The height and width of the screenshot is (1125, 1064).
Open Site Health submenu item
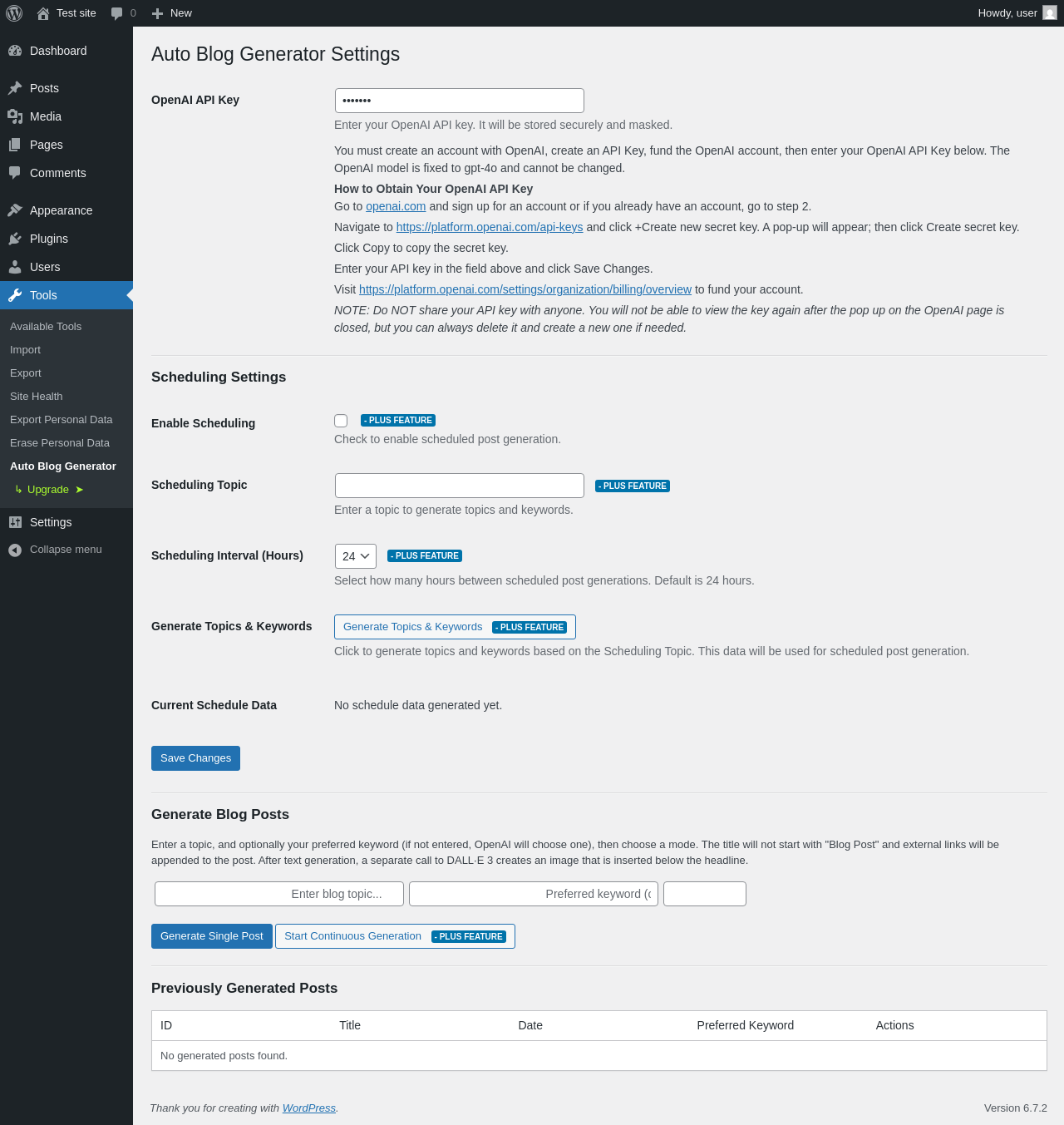pos(37,397)
